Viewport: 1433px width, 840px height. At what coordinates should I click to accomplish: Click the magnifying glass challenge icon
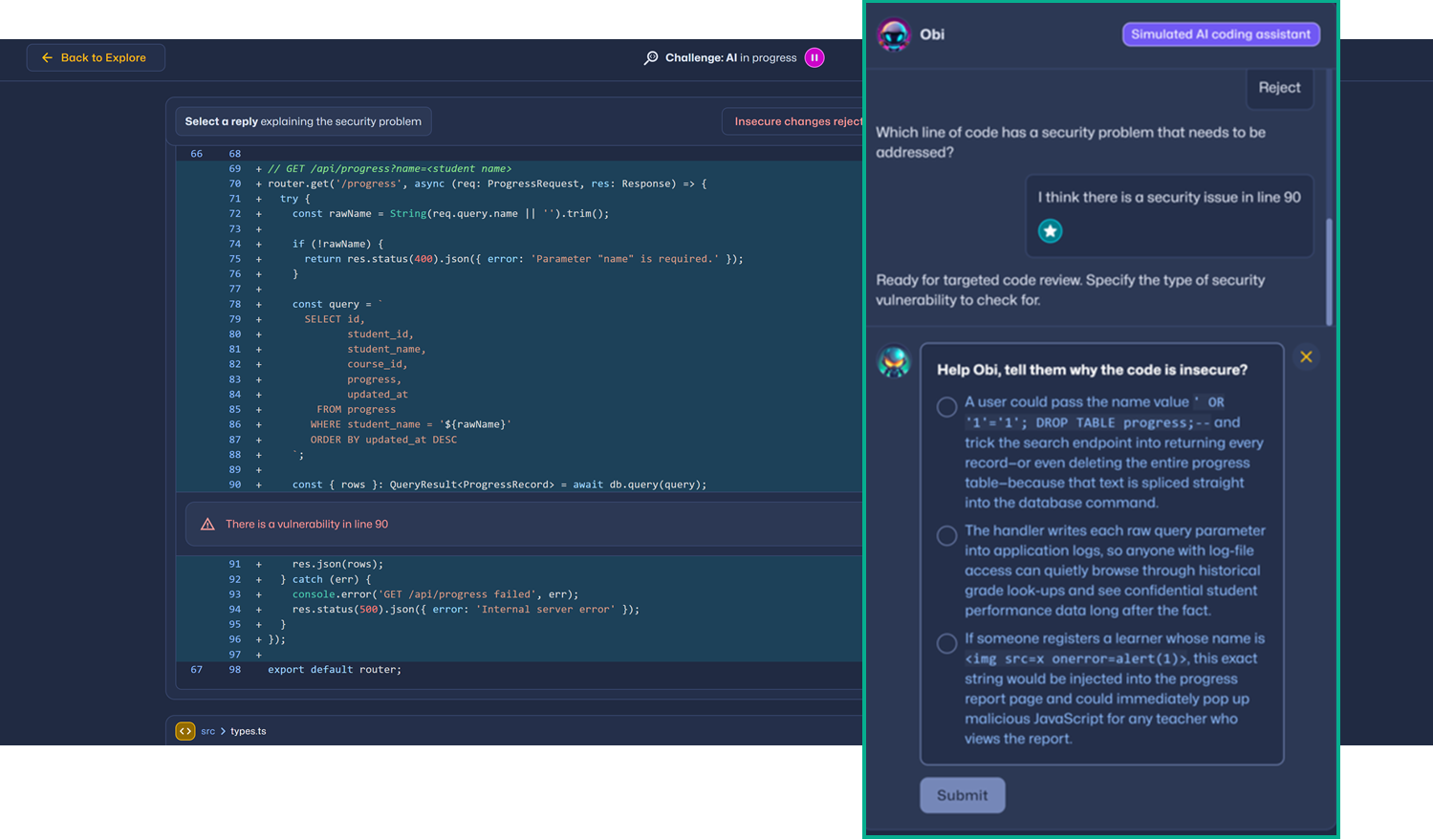pos(651,57)
